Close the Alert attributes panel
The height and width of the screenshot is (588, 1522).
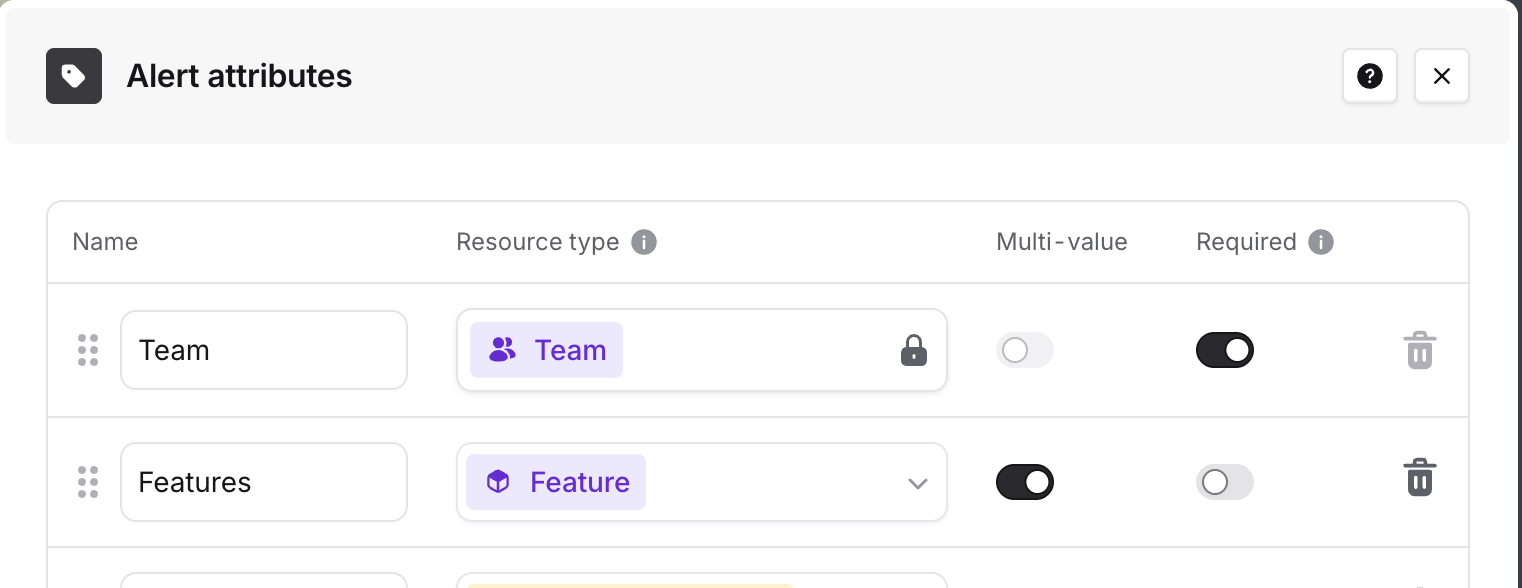[1441, 76]
